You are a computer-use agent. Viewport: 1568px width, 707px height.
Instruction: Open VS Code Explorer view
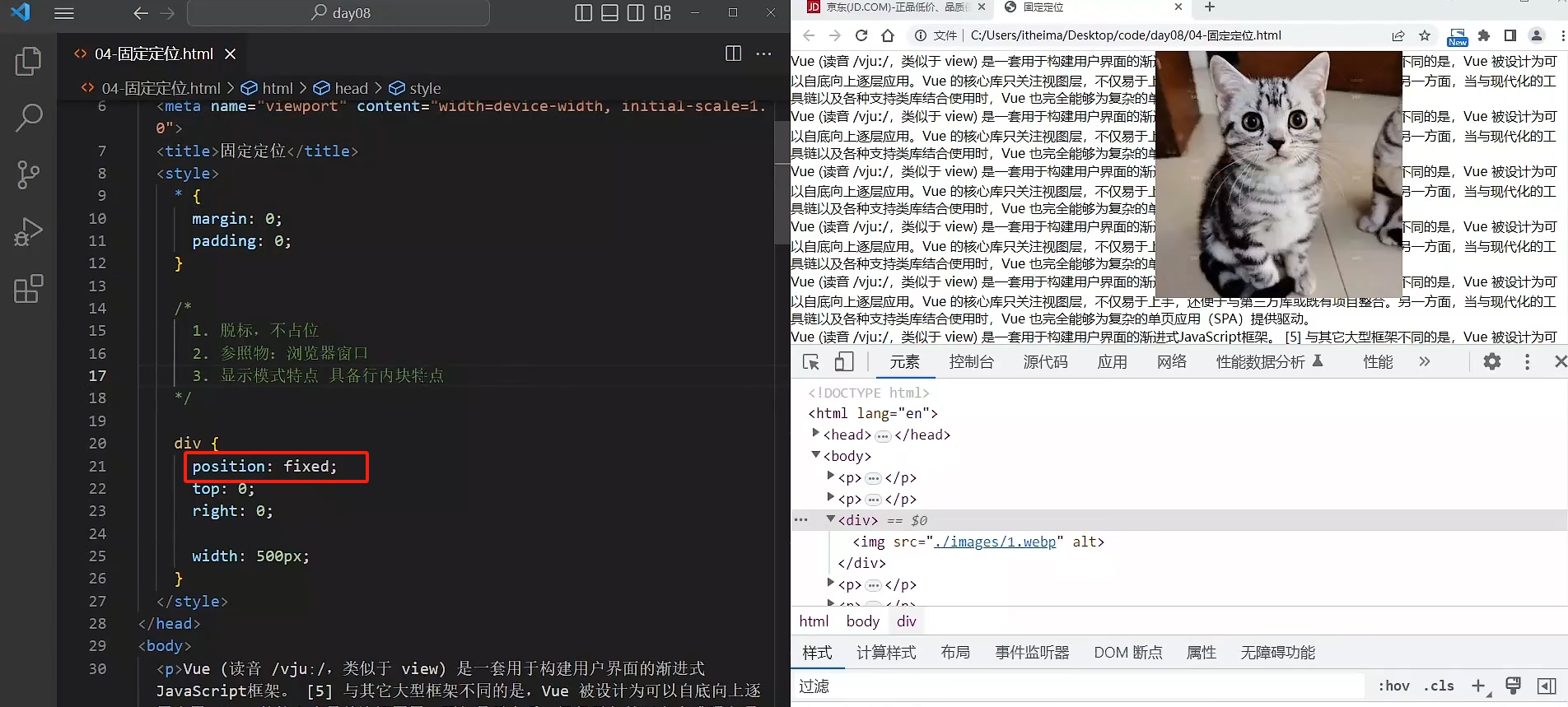pos(28,62)
